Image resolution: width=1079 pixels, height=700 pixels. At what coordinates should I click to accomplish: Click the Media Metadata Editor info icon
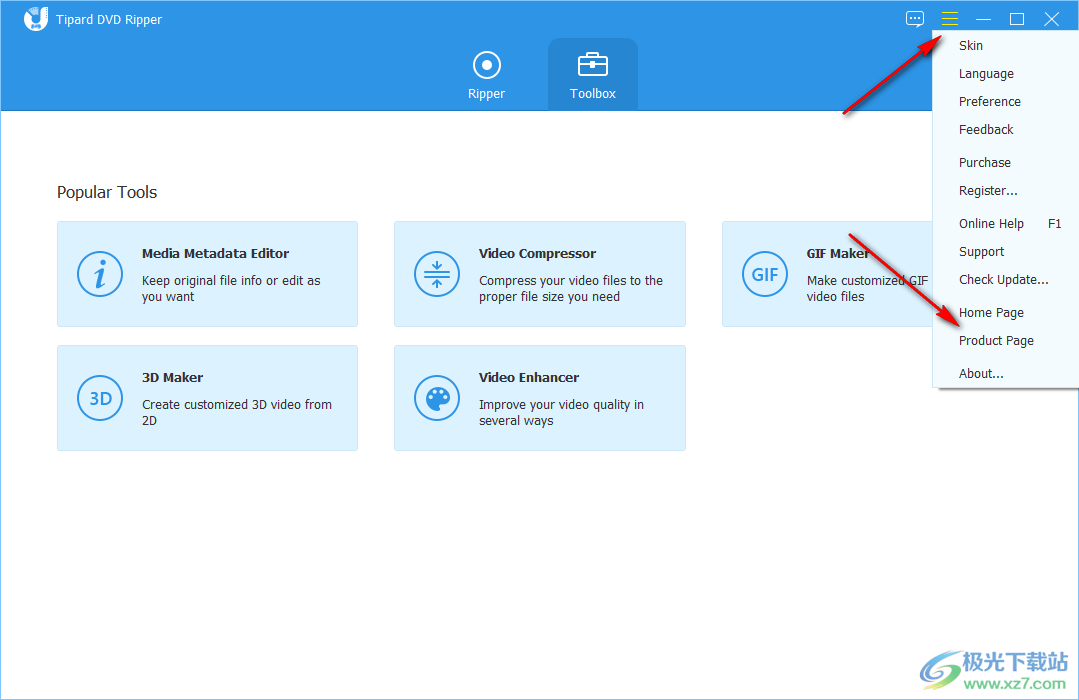(100, 274)
